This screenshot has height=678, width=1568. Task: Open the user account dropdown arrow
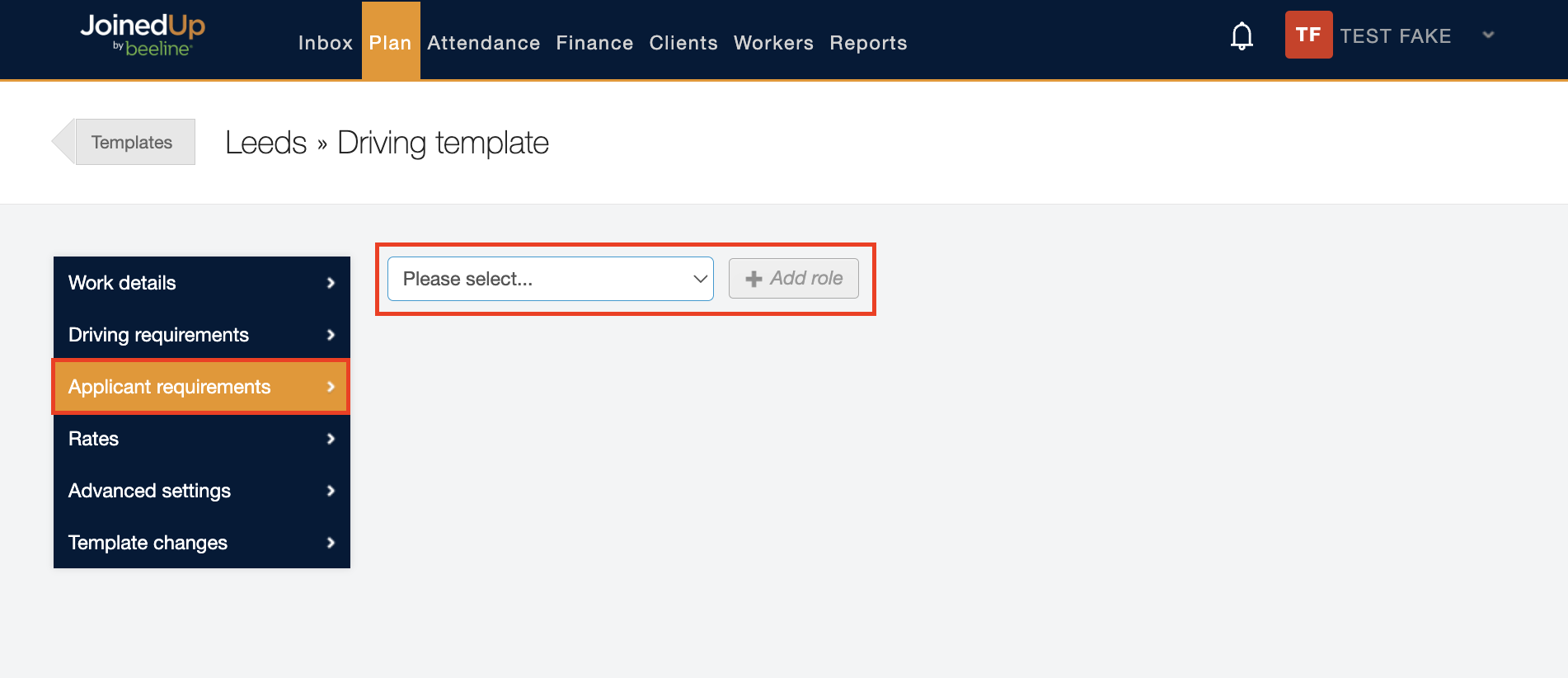[x=1488, y=35]
